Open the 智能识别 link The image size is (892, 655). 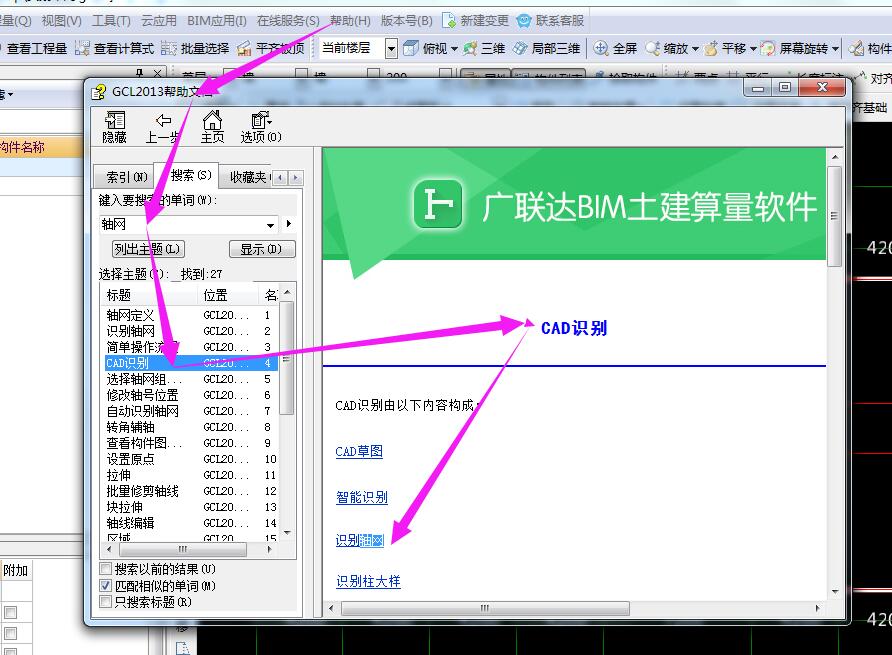(x=362, y=497)
